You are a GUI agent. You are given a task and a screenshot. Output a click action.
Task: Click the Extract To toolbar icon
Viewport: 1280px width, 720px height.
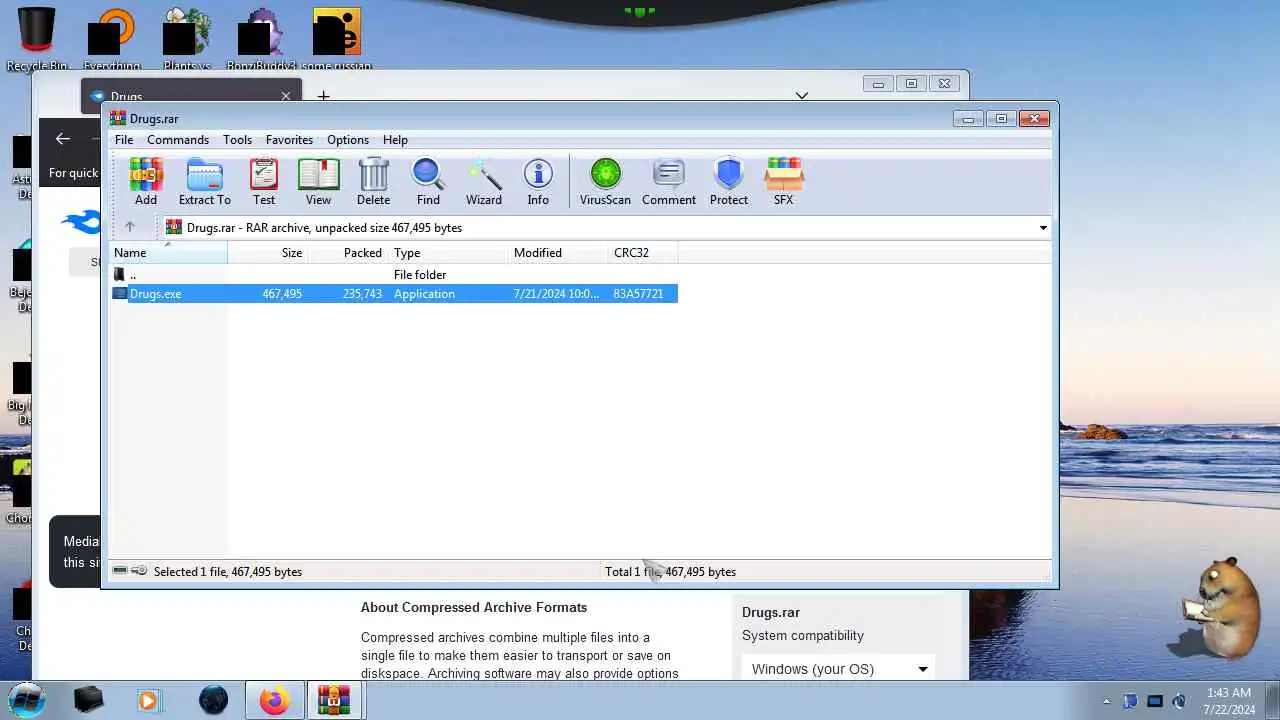pos(204,182)
